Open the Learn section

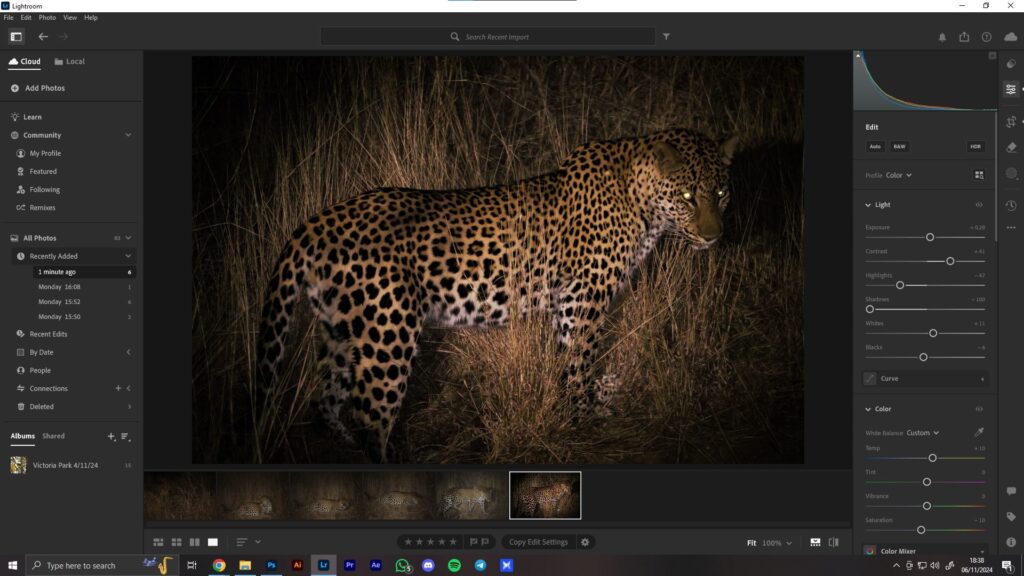tap(32, 117)
